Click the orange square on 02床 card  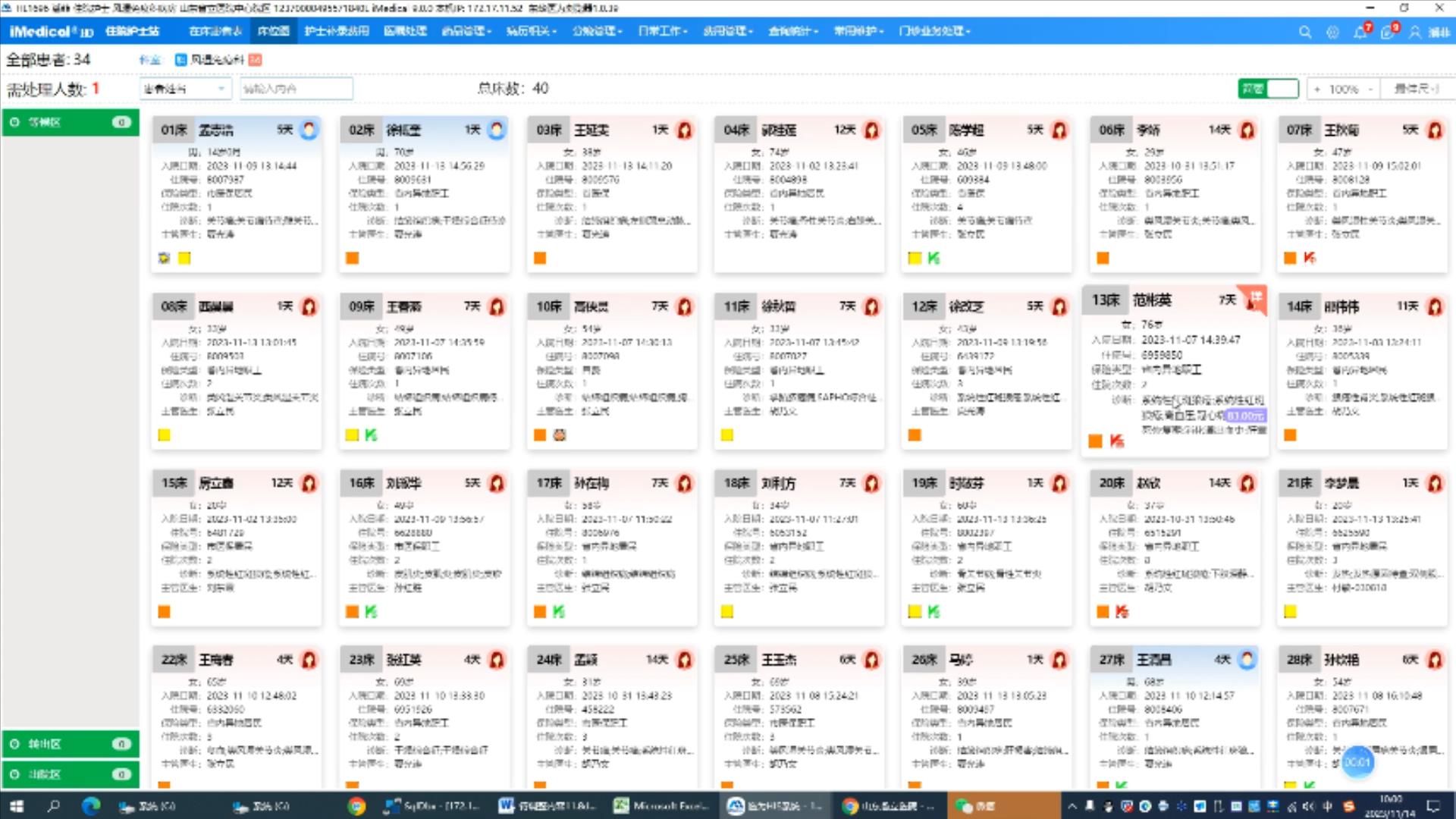(x=352, y=258)
